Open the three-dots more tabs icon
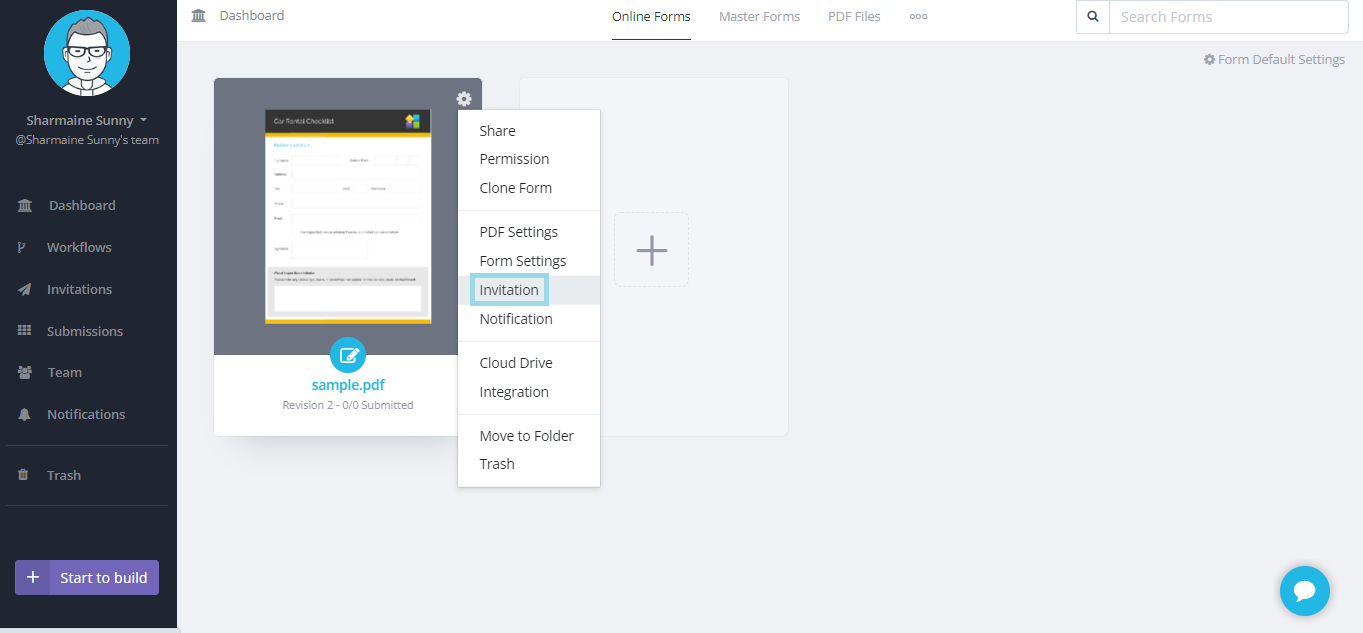This screenshot has height=633, width=1363. [918, 17]
